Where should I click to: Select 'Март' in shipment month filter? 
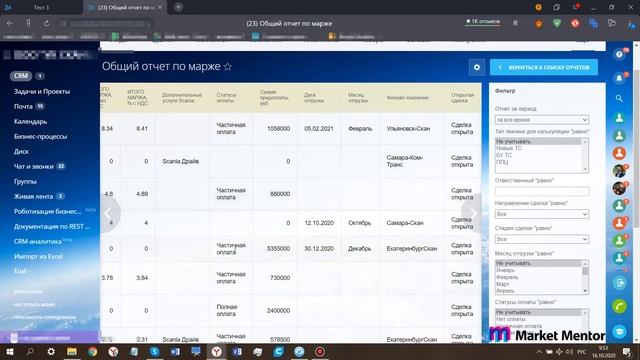[x=502, y=284]
